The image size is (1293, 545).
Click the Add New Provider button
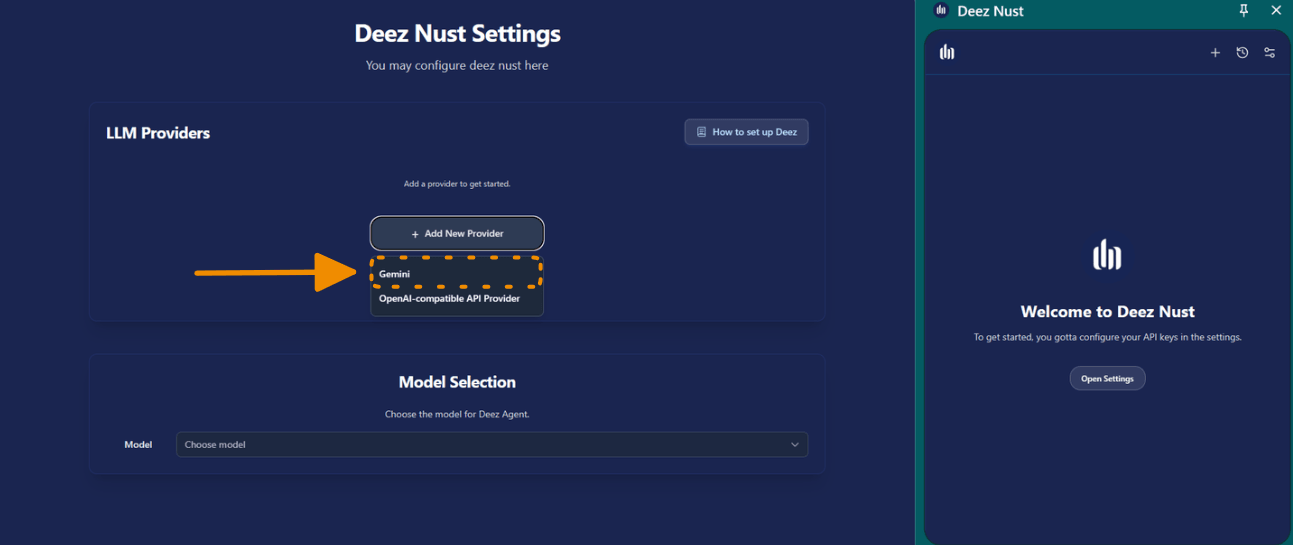pos(457,233)
